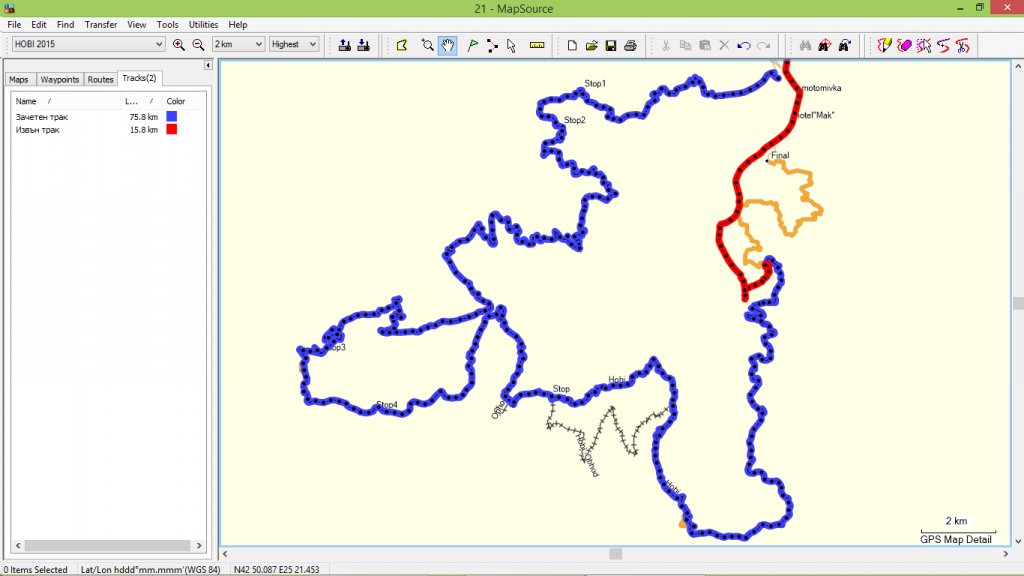This screenshot has width=1024, height=576.
Task: Sort tracks by the L... length column header
Action: click(141, 101)
